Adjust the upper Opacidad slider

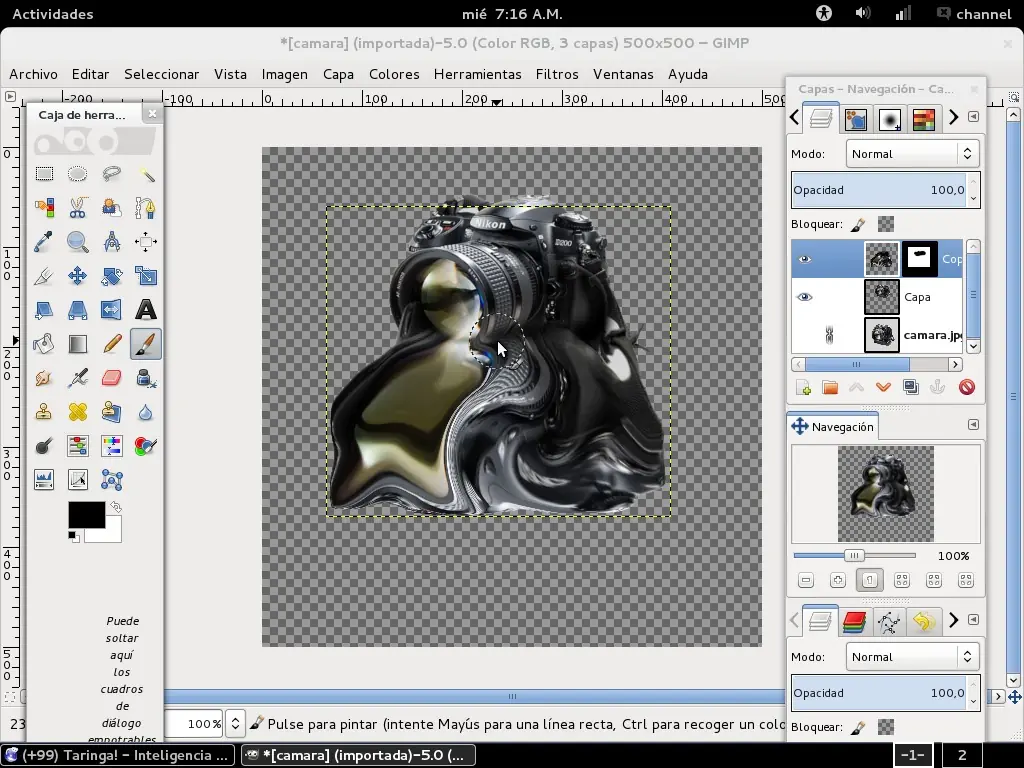point(878,190)
